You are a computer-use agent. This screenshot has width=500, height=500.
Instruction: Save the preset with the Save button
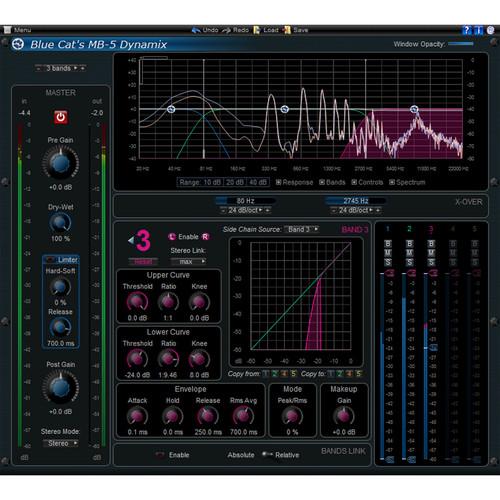(295, 30)
